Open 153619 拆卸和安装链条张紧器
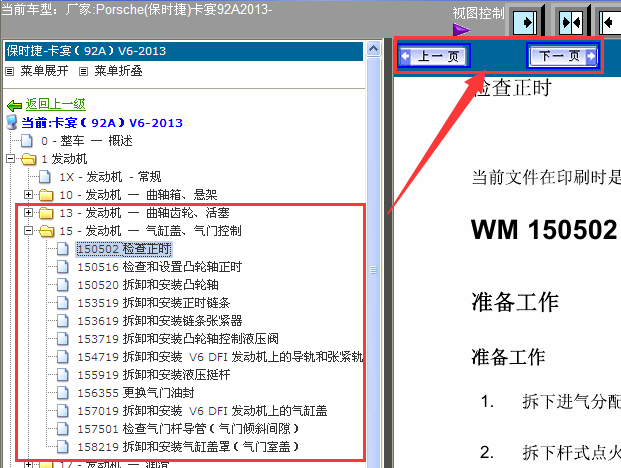621x468 pixels. click(x=160, y=321)
